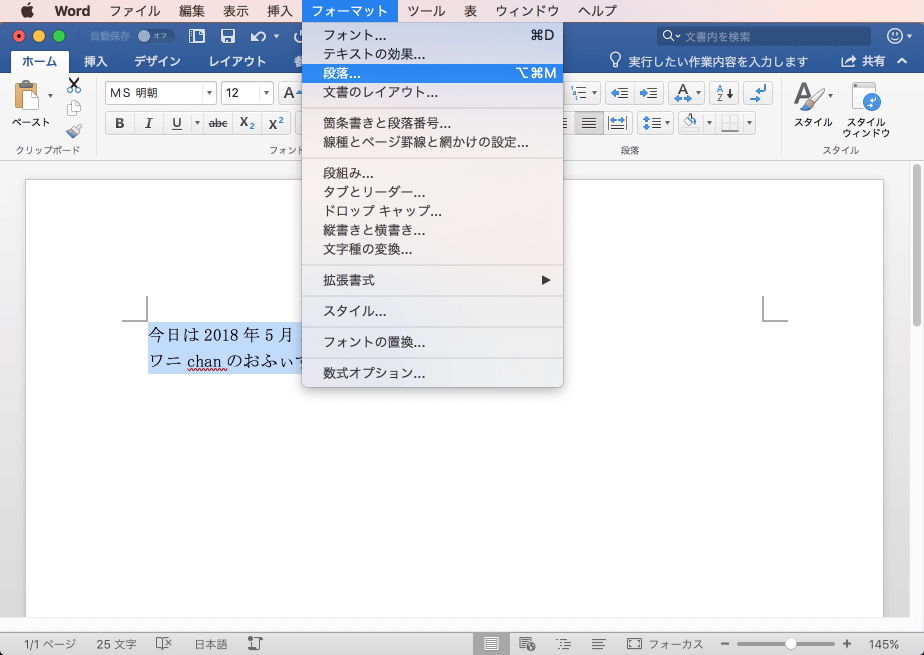Viewport: 924px width, 655px height.
Task: Open the Apple menu
Action: click(28, 11)
